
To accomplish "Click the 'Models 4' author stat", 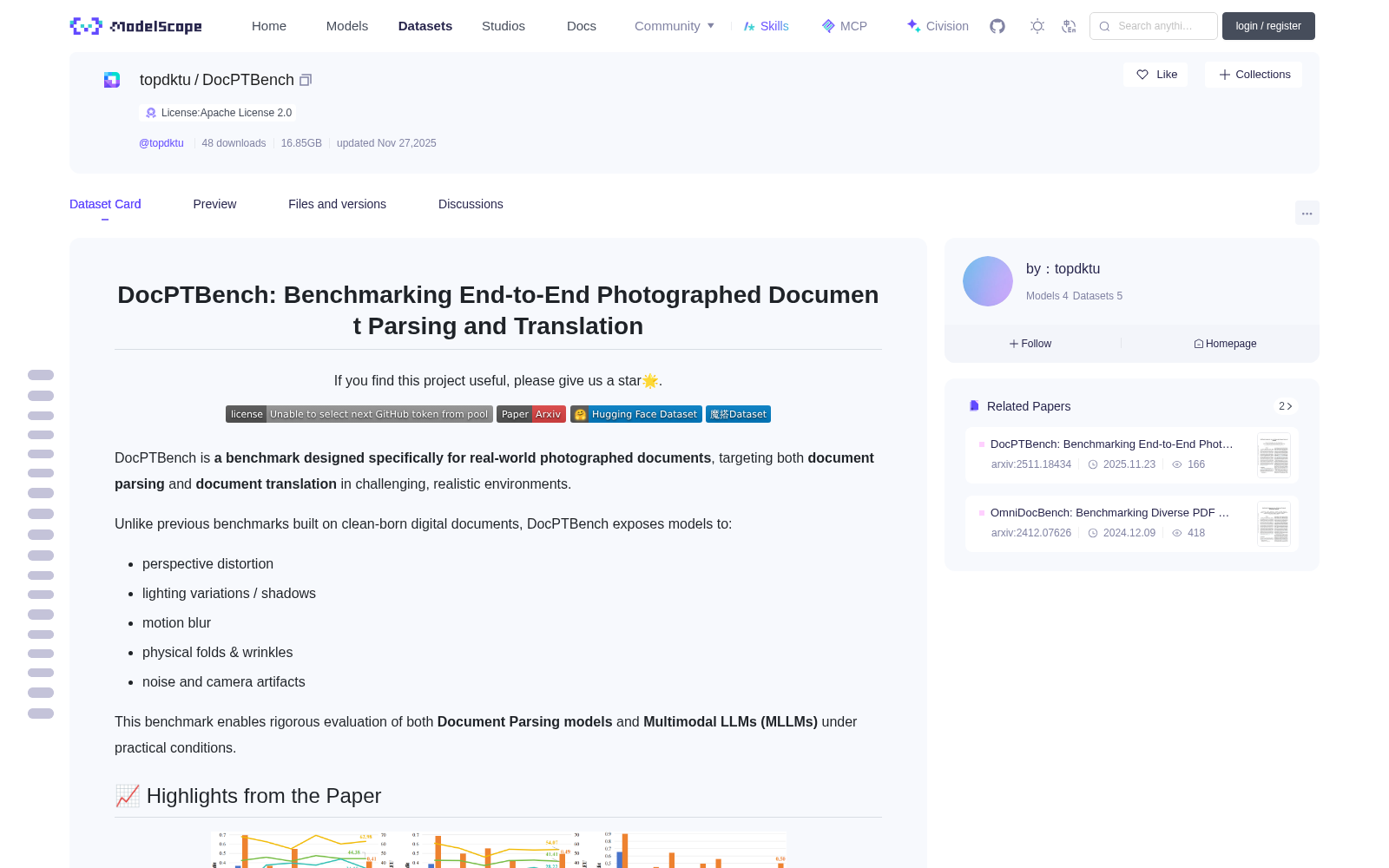I will coord(1047,296).
